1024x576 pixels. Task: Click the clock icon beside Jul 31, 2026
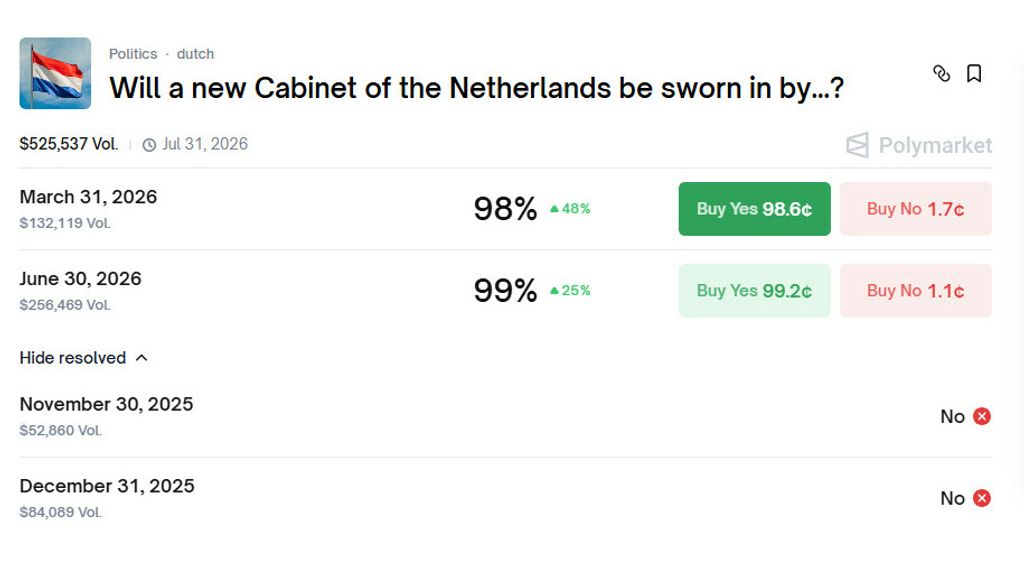(x=150, y=144)
